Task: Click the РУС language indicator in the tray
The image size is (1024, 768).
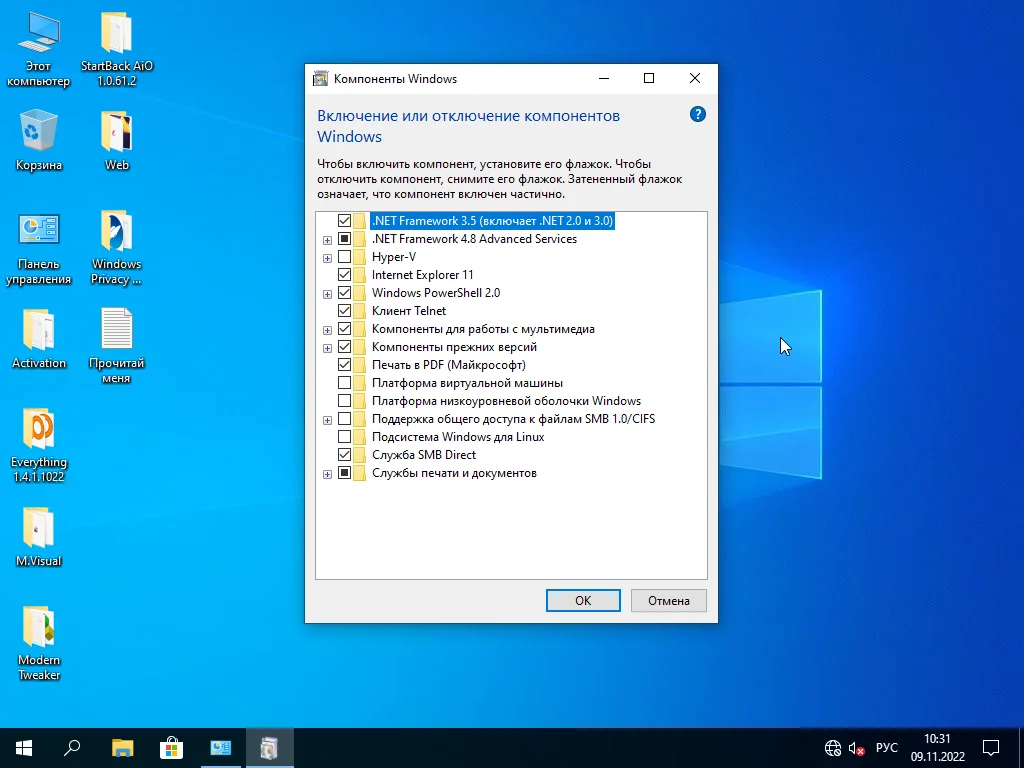Action: [886, 747]
